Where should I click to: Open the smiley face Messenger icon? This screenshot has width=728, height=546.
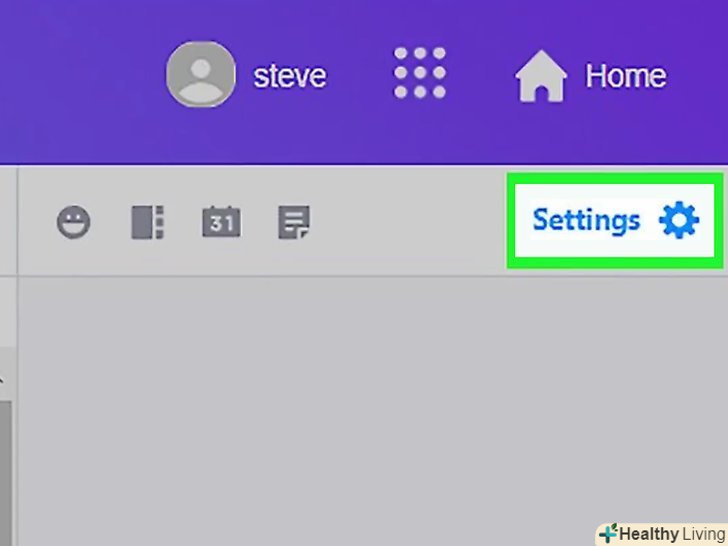click(73, 222)
